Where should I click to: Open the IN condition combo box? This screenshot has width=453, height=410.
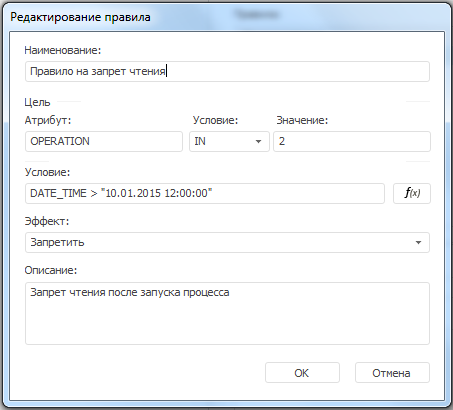229,141
